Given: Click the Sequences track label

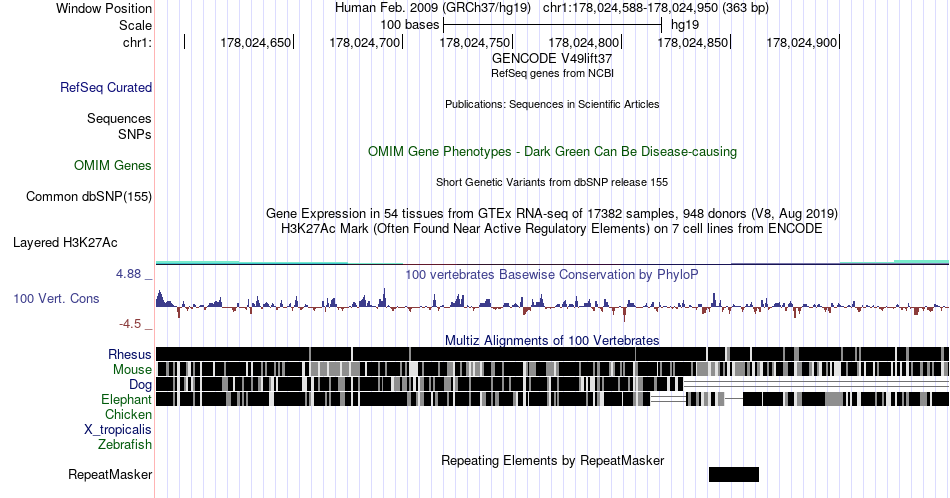Looking at the screenshot, I should click(x=119, y=118).
